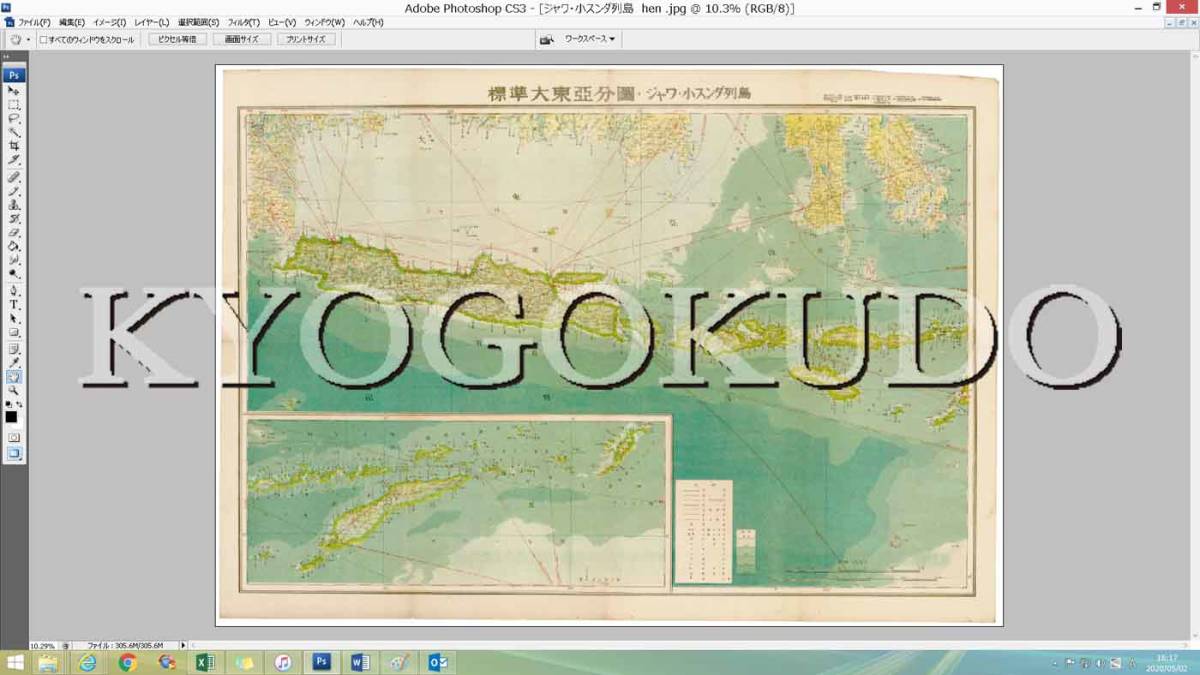This screenshot has width=1200, height=675.
Task: Select the Crop tool
Action: click(14, 146)
